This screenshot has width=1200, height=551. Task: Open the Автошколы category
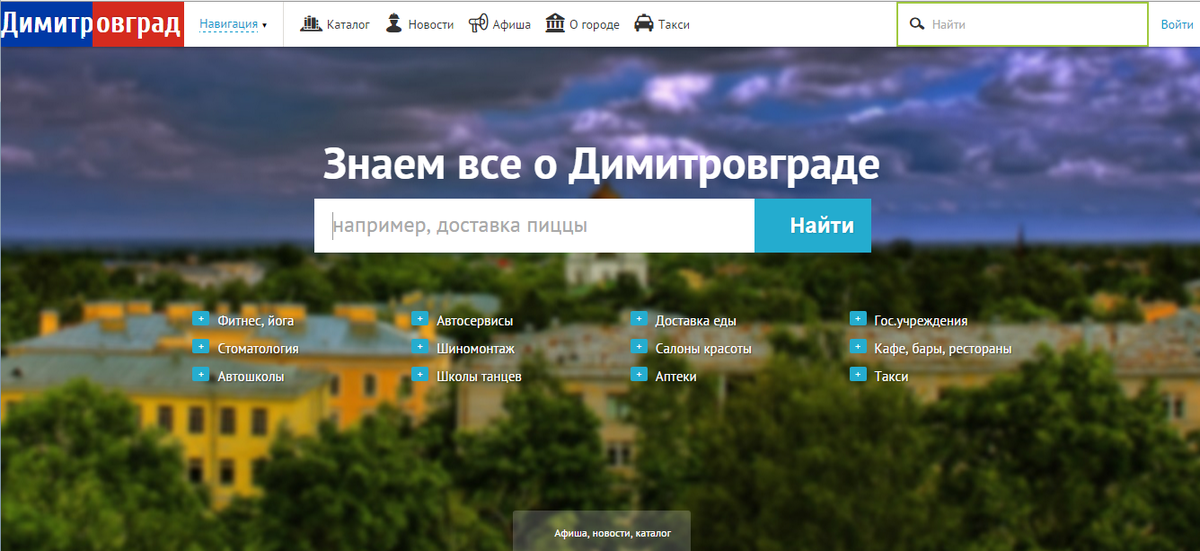tap(250, 377)
